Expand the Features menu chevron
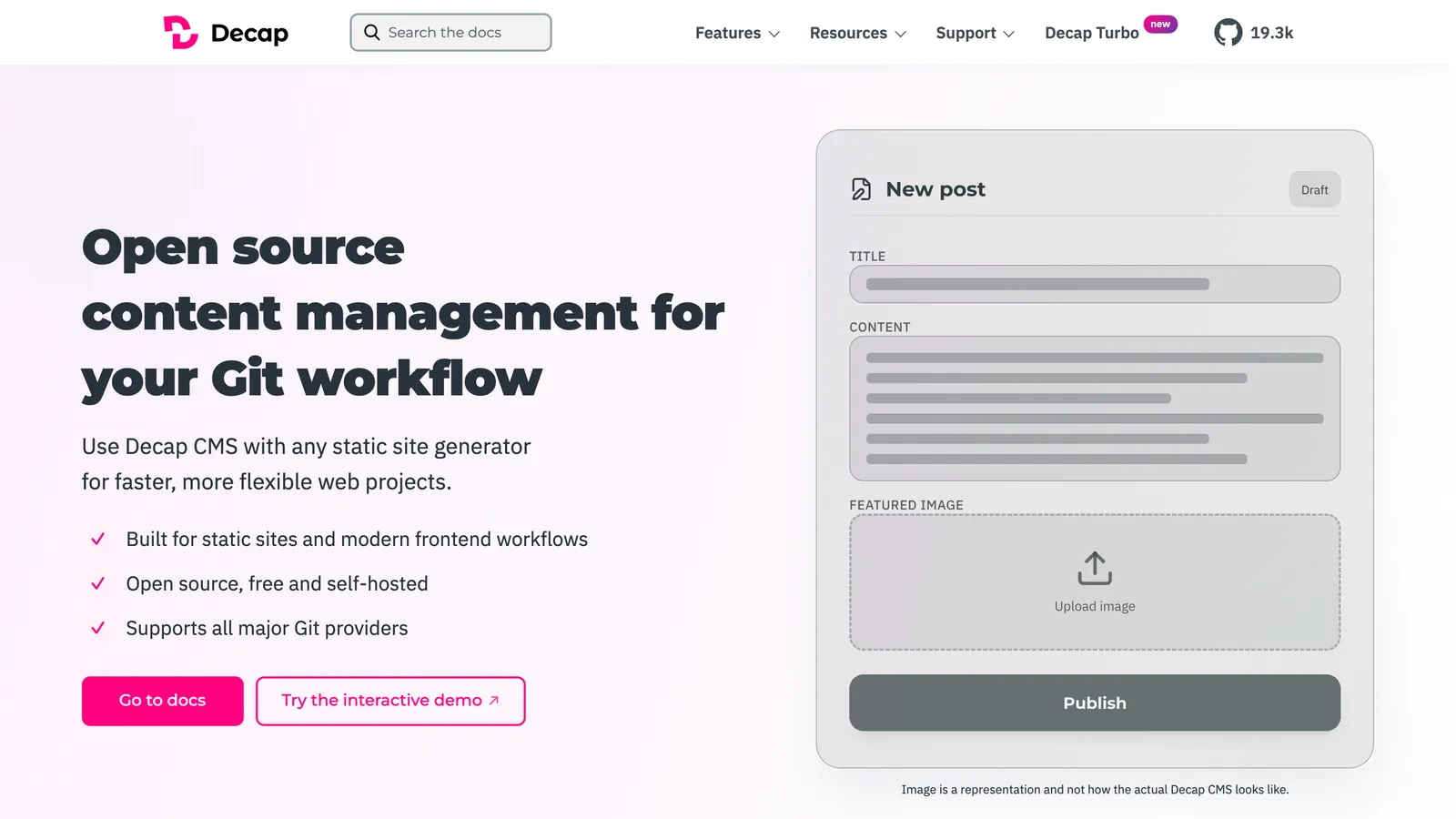Screen dimensions: 1456x819 pos(774,34)
